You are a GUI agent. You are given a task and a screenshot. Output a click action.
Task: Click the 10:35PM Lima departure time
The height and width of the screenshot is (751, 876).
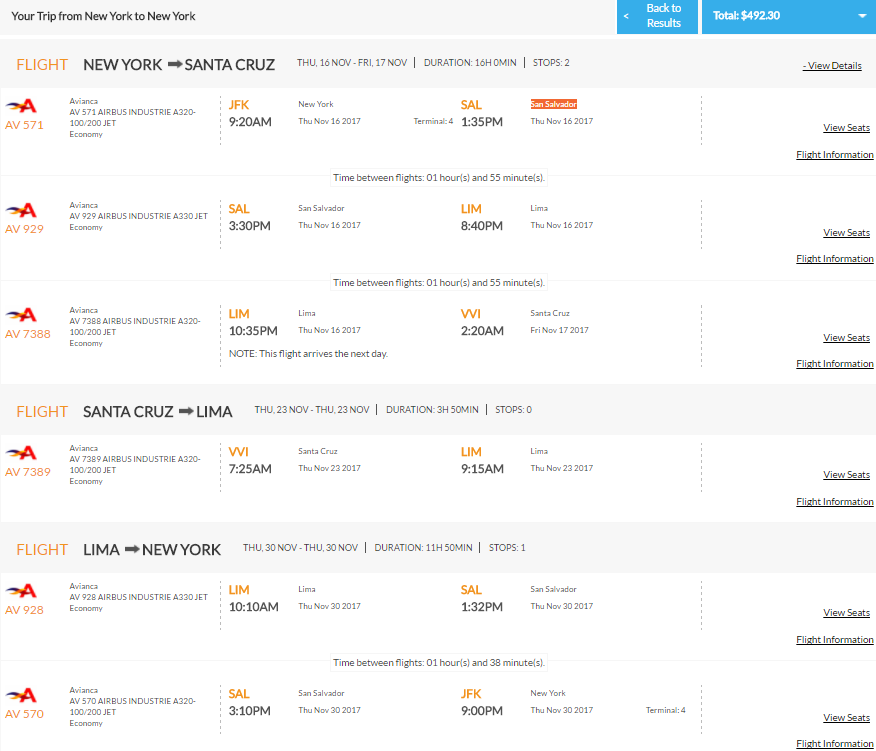253,331
